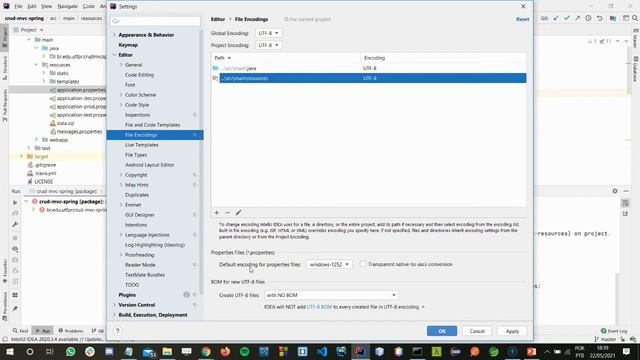Collapse the Editor settings section
The image size is (640, 360).
click(x=114, y=55)
